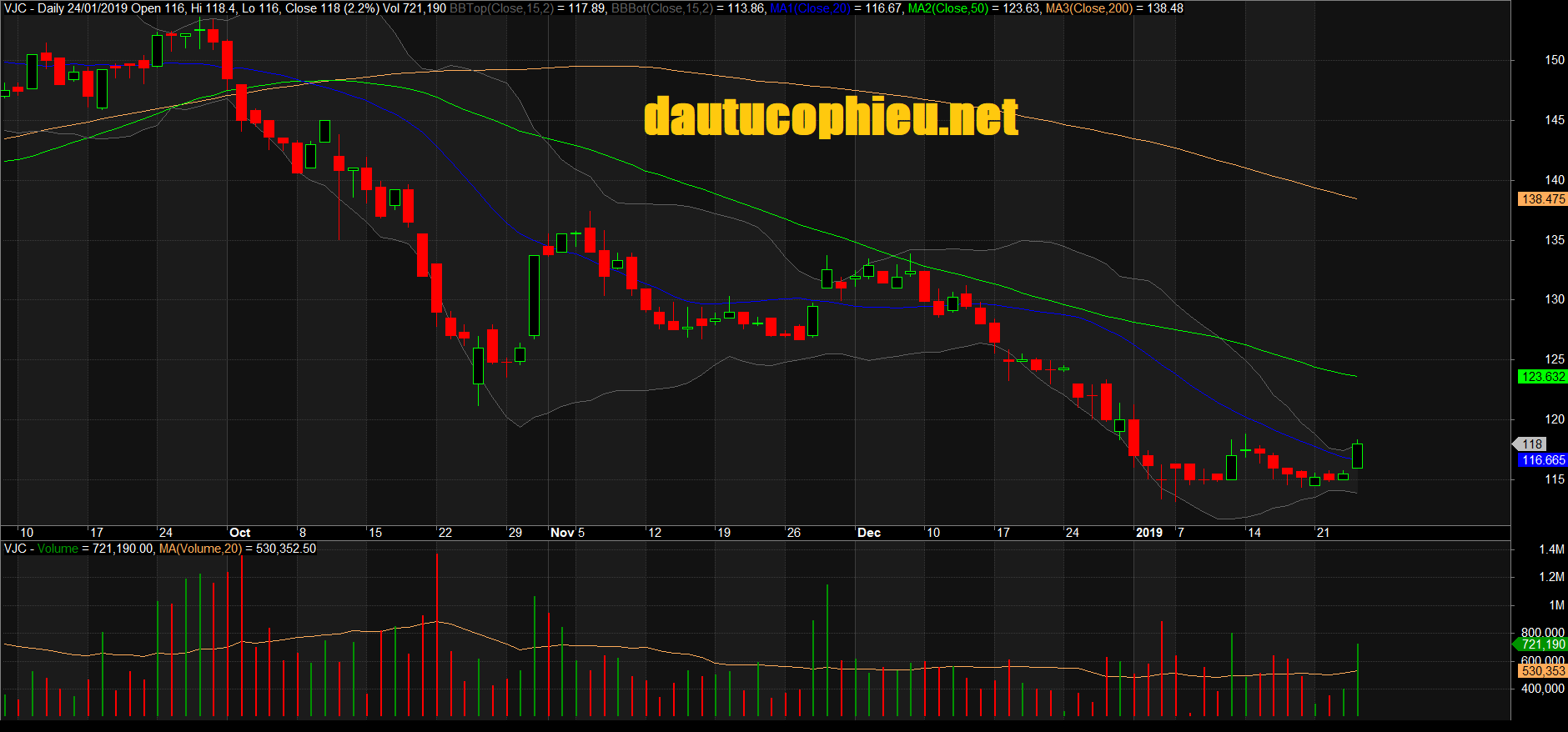1568x732 pixels.
Task: Click the orange 530,353 volume average tag
Action: 1542,671
